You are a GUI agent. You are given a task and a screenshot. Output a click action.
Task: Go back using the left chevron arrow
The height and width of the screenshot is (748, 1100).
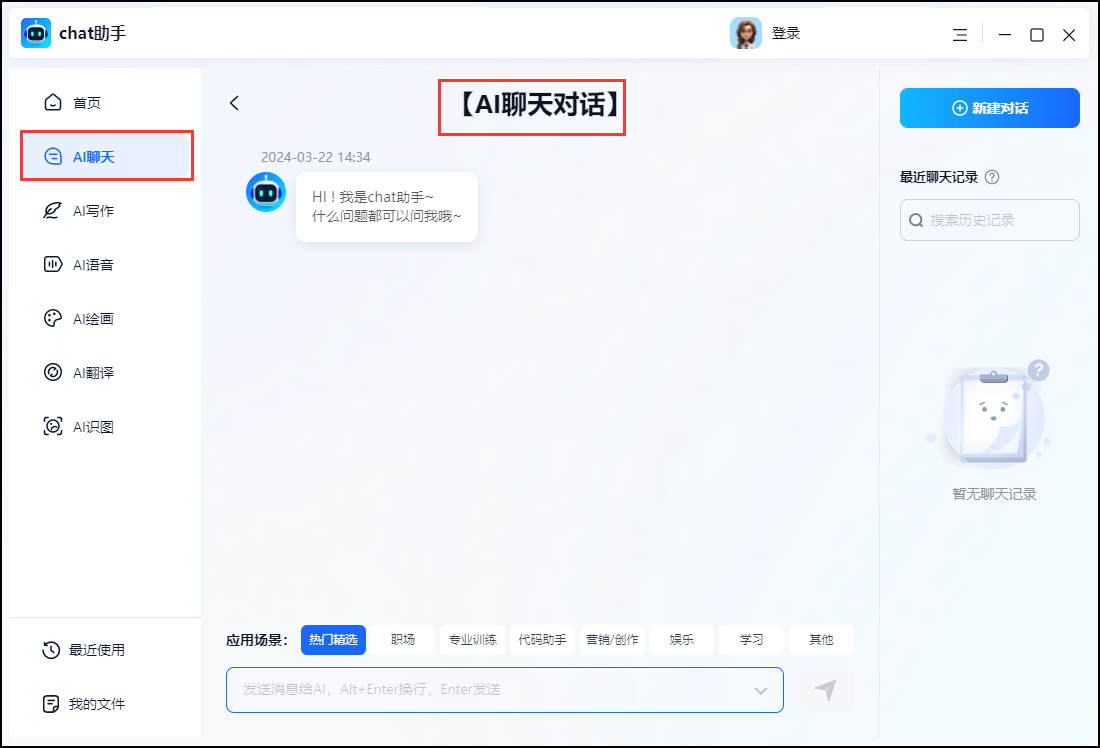[234, 103]
